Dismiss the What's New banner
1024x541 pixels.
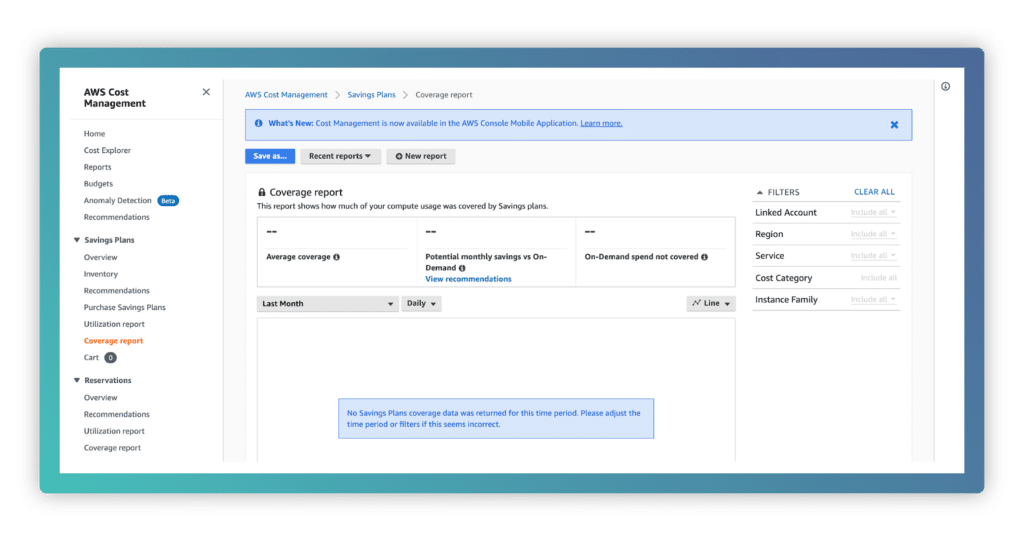(894, 125)
